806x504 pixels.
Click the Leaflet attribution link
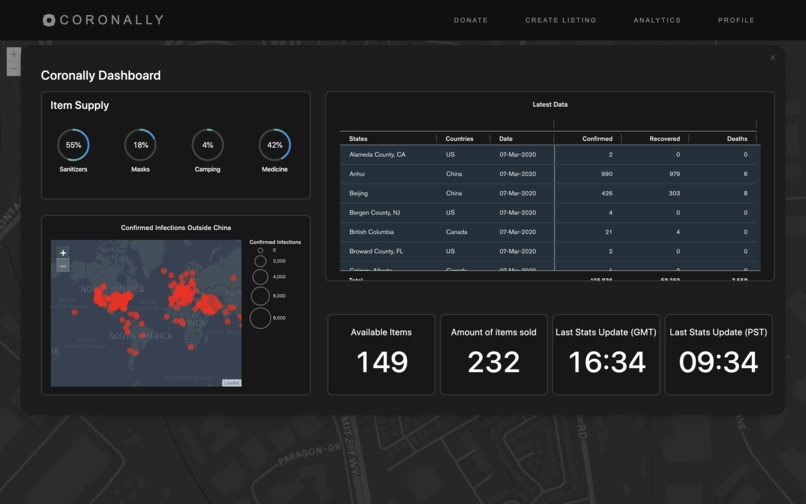231,383
